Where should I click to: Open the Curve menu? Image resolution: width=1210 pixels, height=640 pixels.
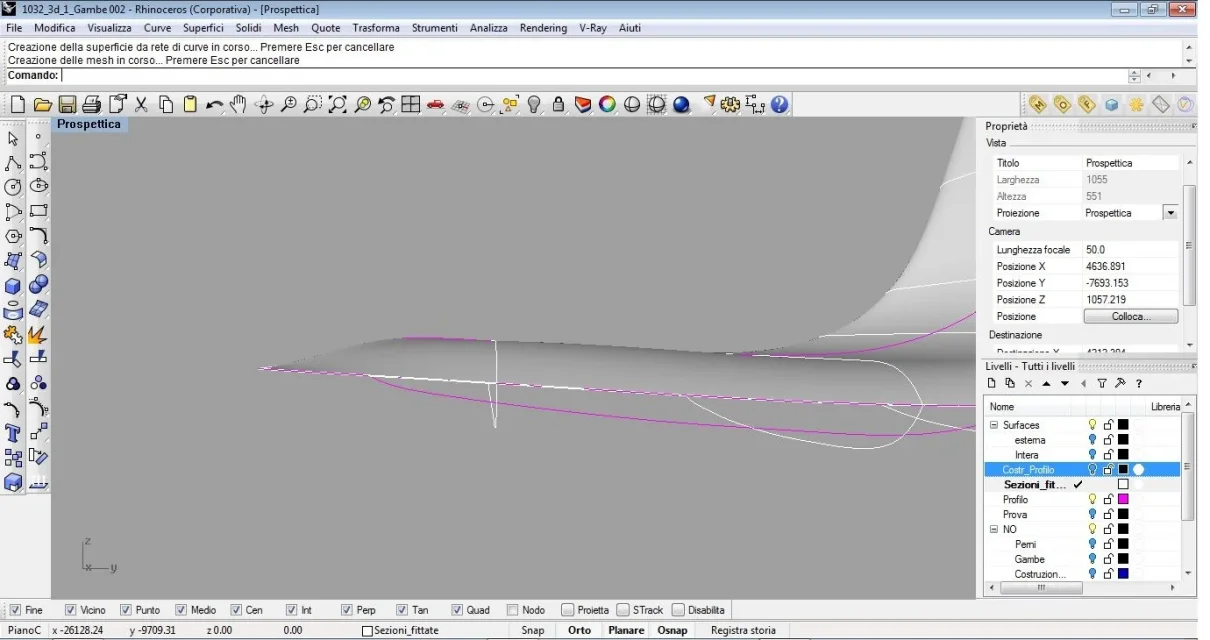click(157, 28)
